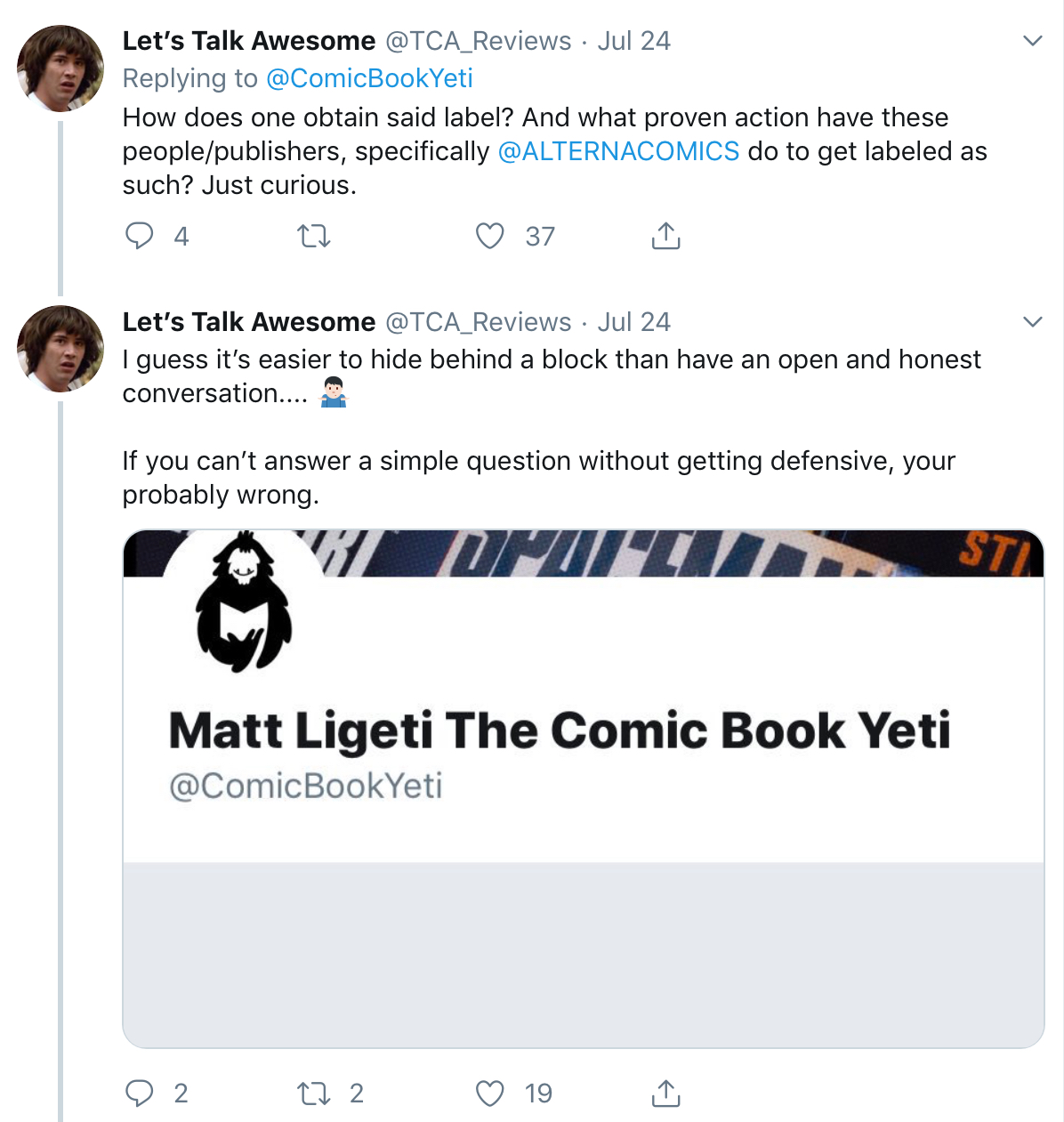Expand the first tweet's chevron options menu
Screen dimensions: 1064x1122
(1032, 41)
